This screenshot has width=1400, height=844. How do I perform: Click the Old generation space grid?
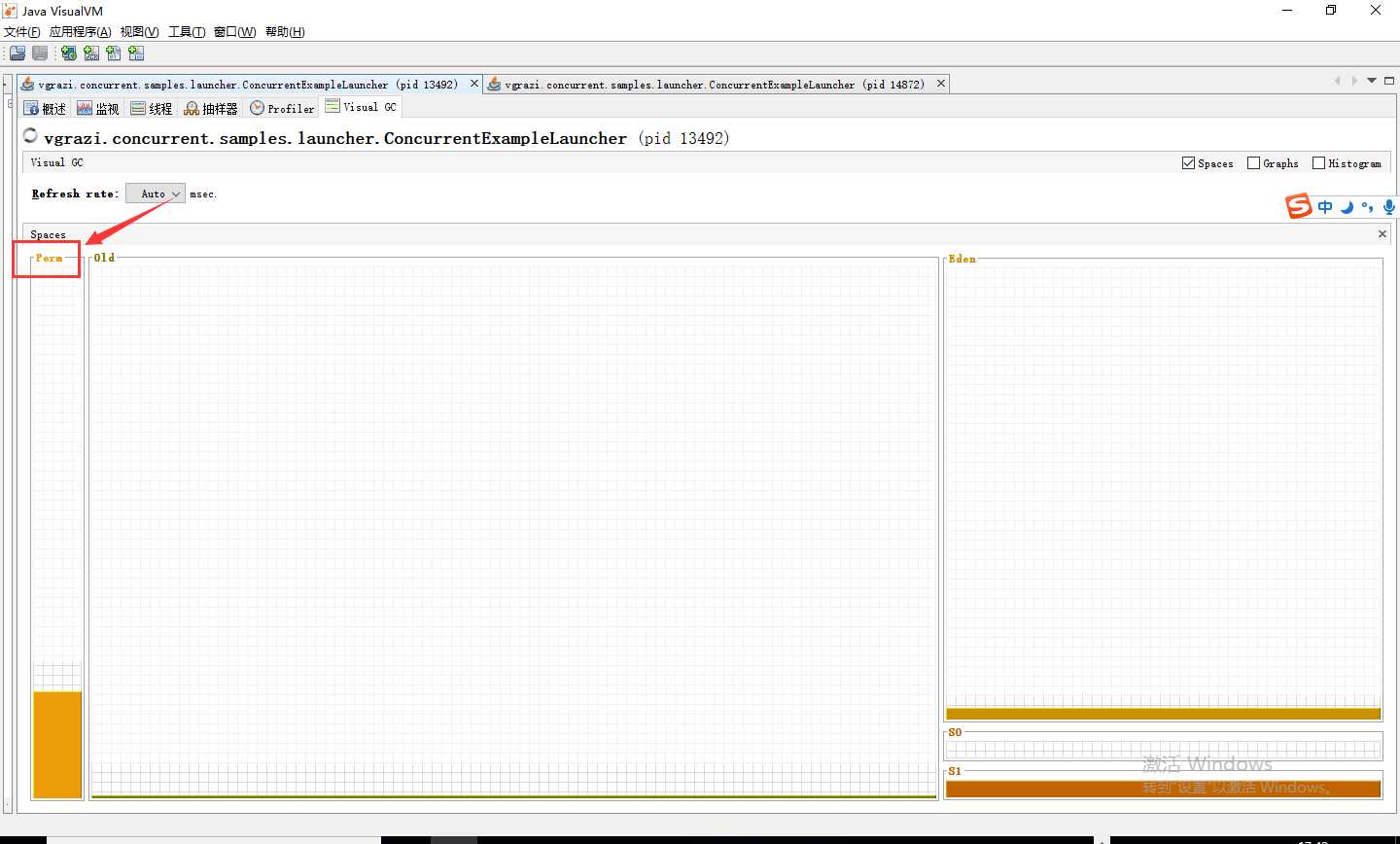[513, 530]
